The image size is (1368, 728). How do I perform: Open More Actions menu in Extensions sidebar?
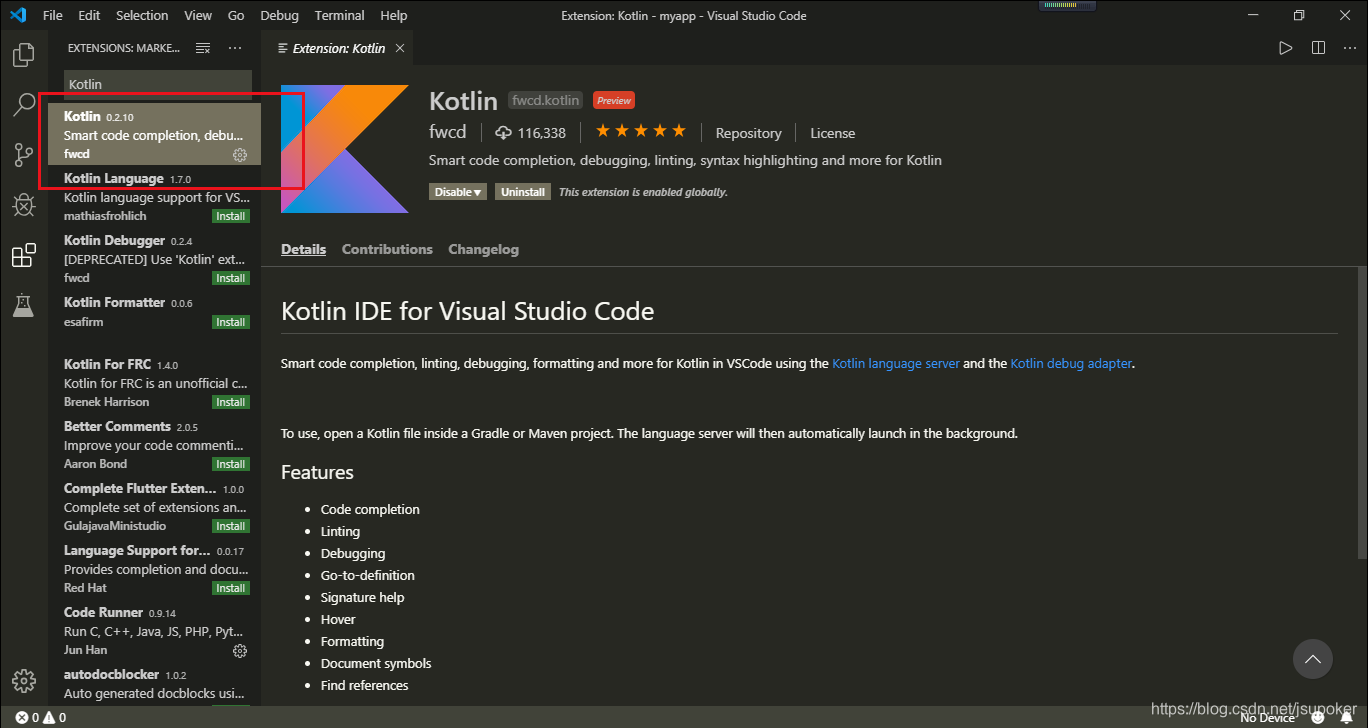235,48
